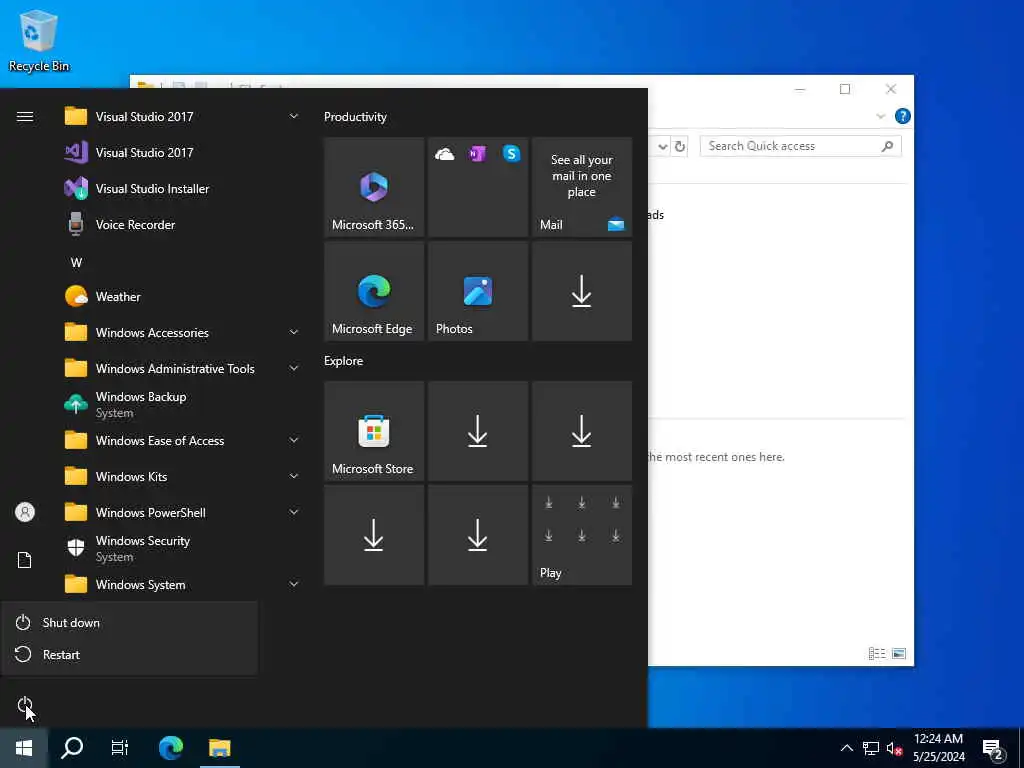This screenshot has width=1024, height=768.
Task: Open the Recycle Bin on the desktop
Action: [x=39, y=40]
